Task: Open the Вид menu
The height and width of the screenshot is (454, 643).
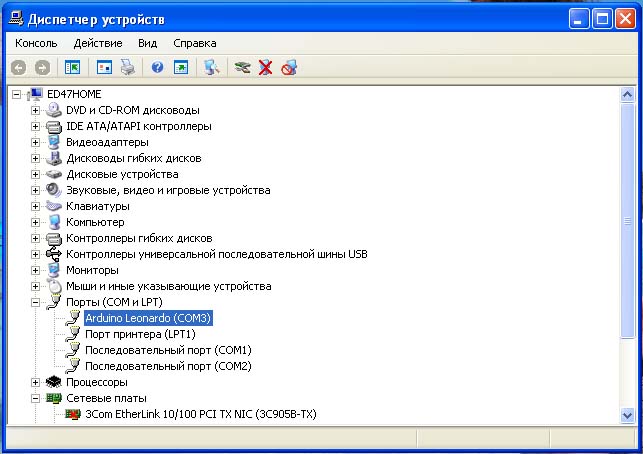Action: pos(148,43)
